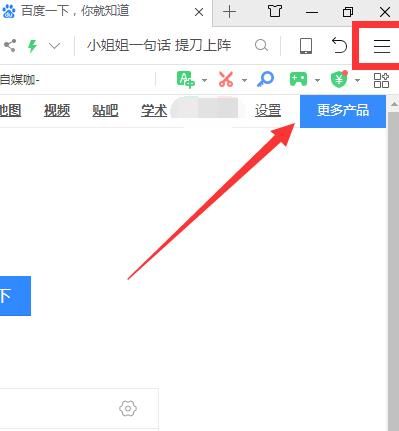This screenshot has height=431, width=399.
Task: Open dropdown arrow next to translate icon
Action: click(204, 80)
